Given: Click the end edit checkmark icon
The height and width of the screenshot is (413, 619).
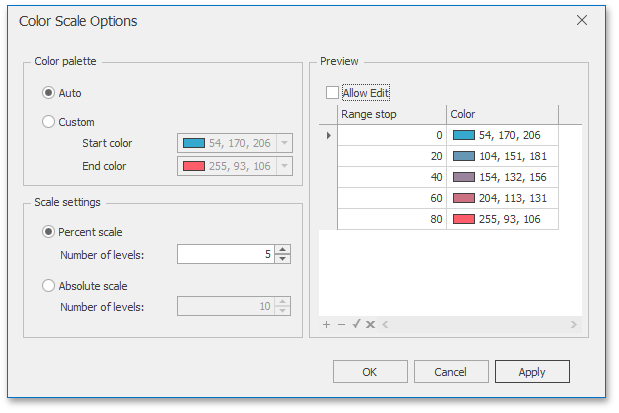Looking at the screenshot, I should 355,324.
